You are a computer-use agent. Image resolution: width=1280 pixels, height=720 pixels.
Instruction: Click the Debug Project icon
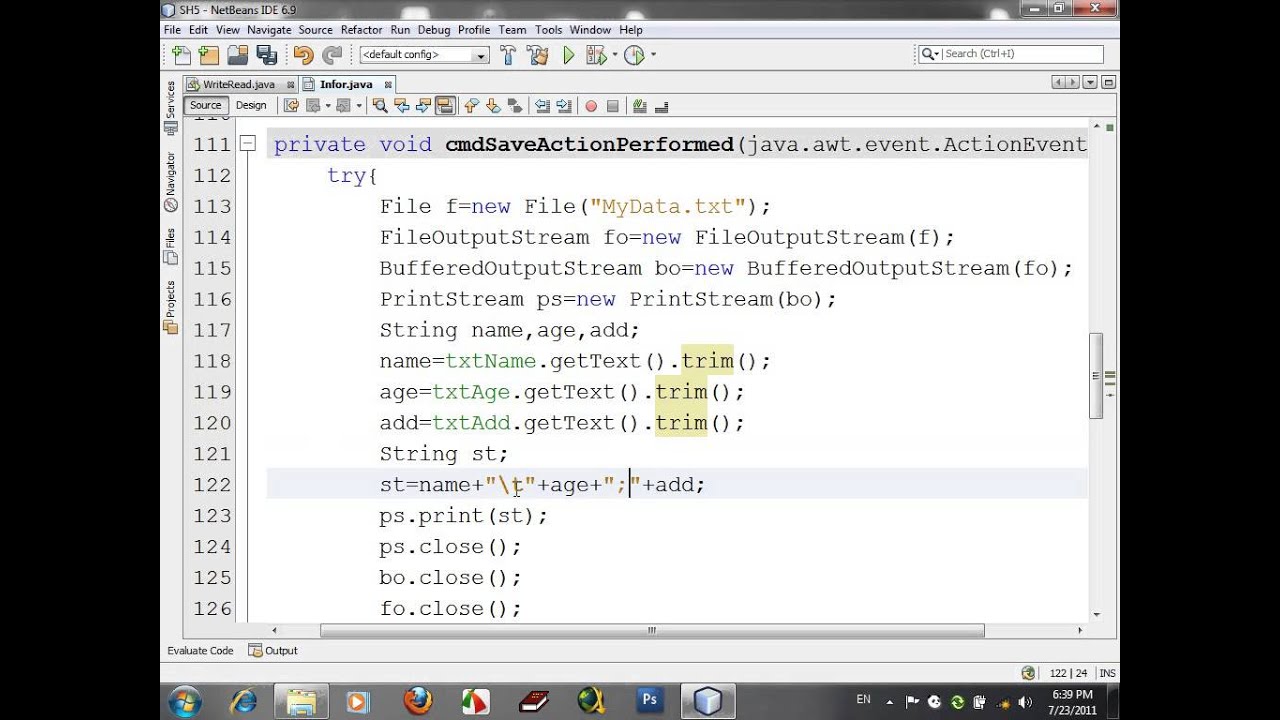(x=598, y=55)
